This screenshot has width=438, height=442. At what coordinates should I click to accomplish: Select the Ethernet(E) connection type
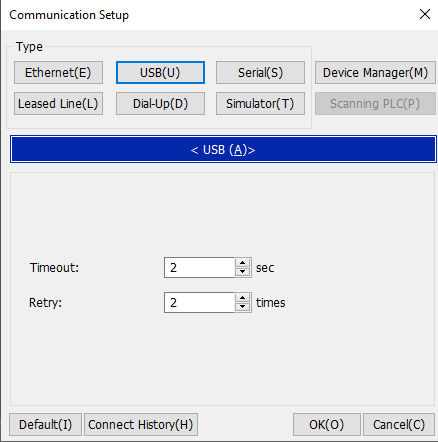pyautogui.click(x=58, y=72)
